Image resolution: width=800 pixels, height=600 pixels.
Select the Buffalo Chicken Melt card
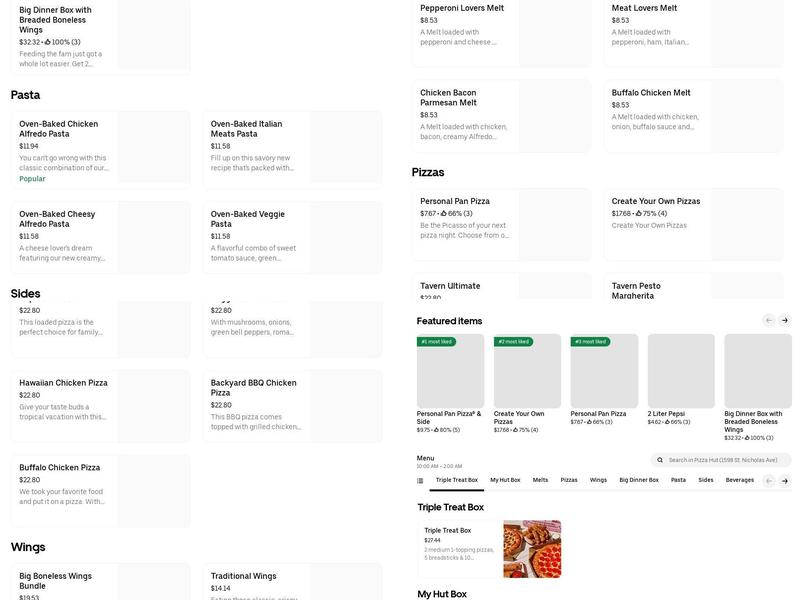(697, 110)
